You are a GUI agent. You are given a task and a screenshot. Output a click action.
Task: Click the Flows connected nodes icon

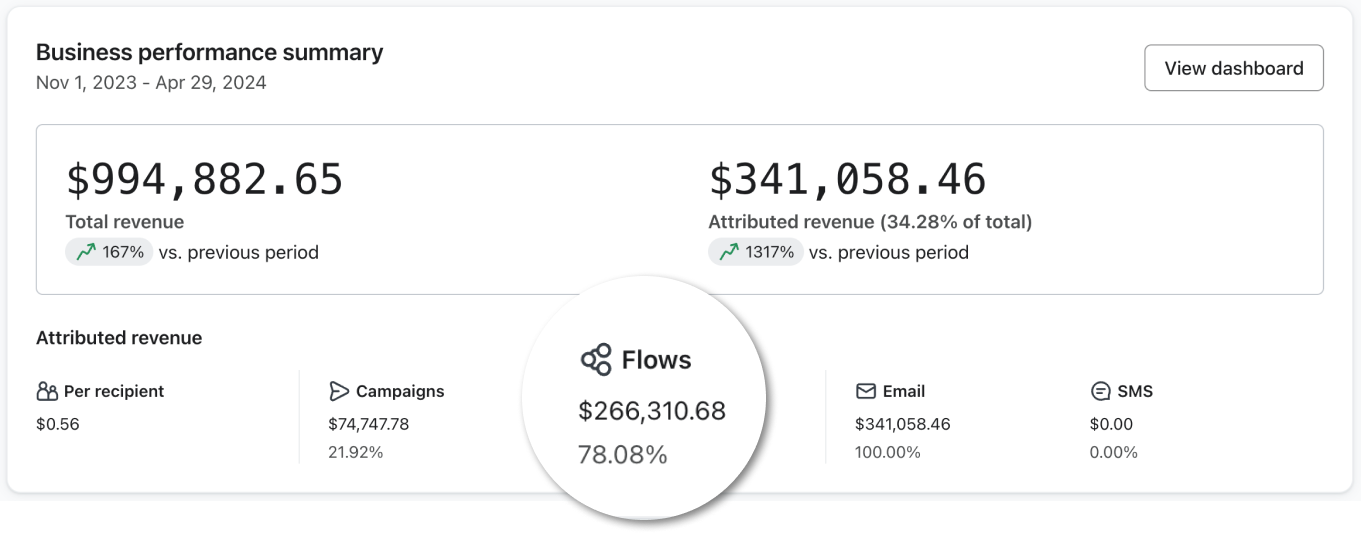596,360
